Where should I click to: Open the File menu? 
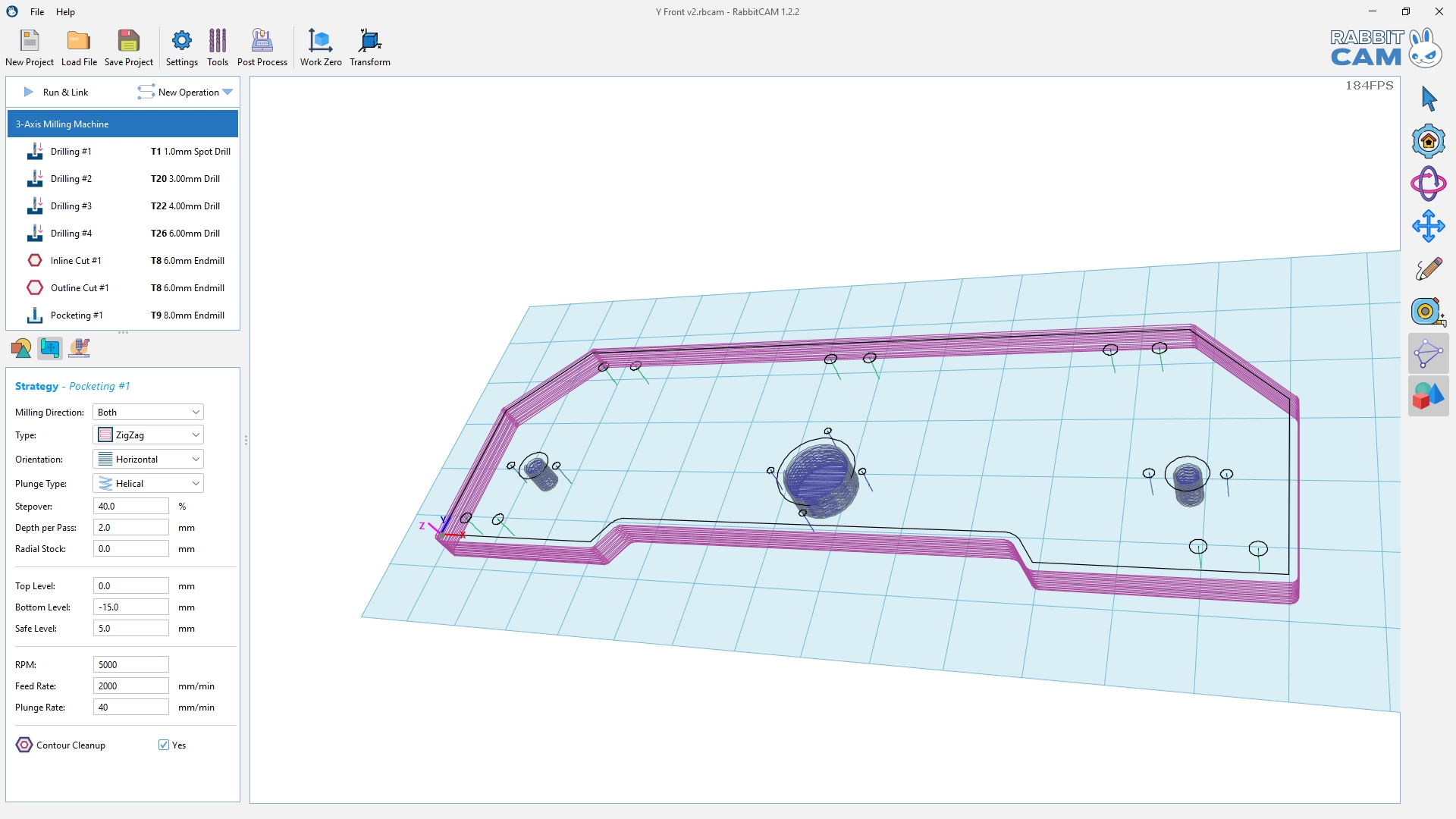coord(37,11)
